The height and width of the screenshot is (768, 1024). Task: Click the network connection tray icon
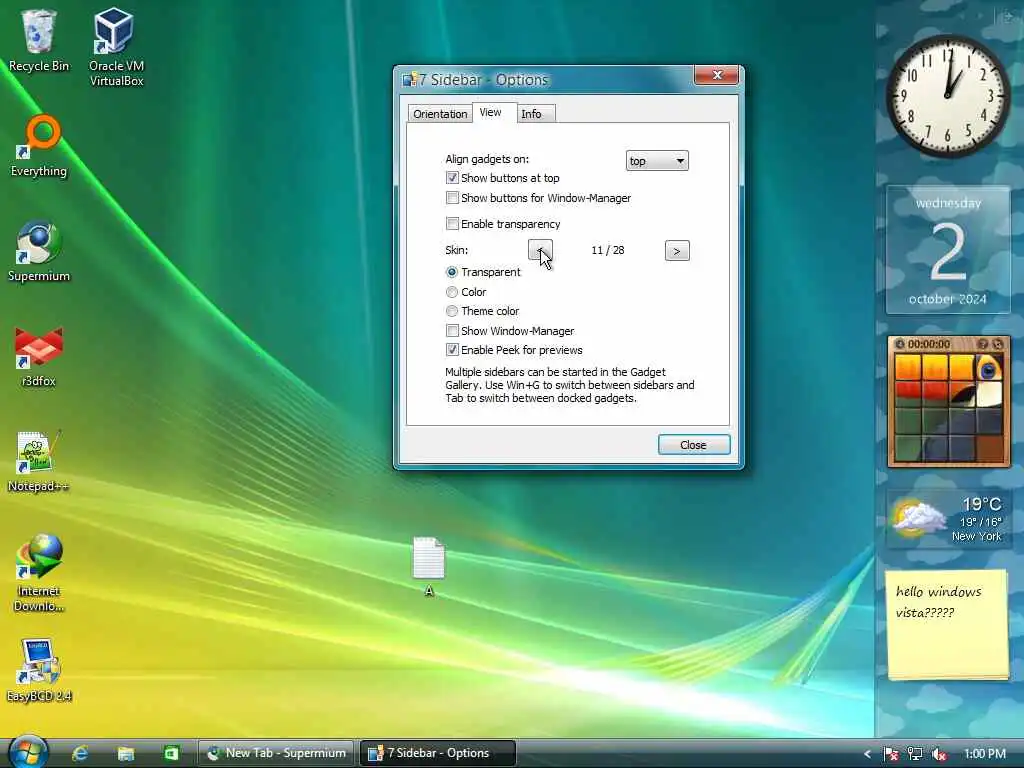point(915,754)
